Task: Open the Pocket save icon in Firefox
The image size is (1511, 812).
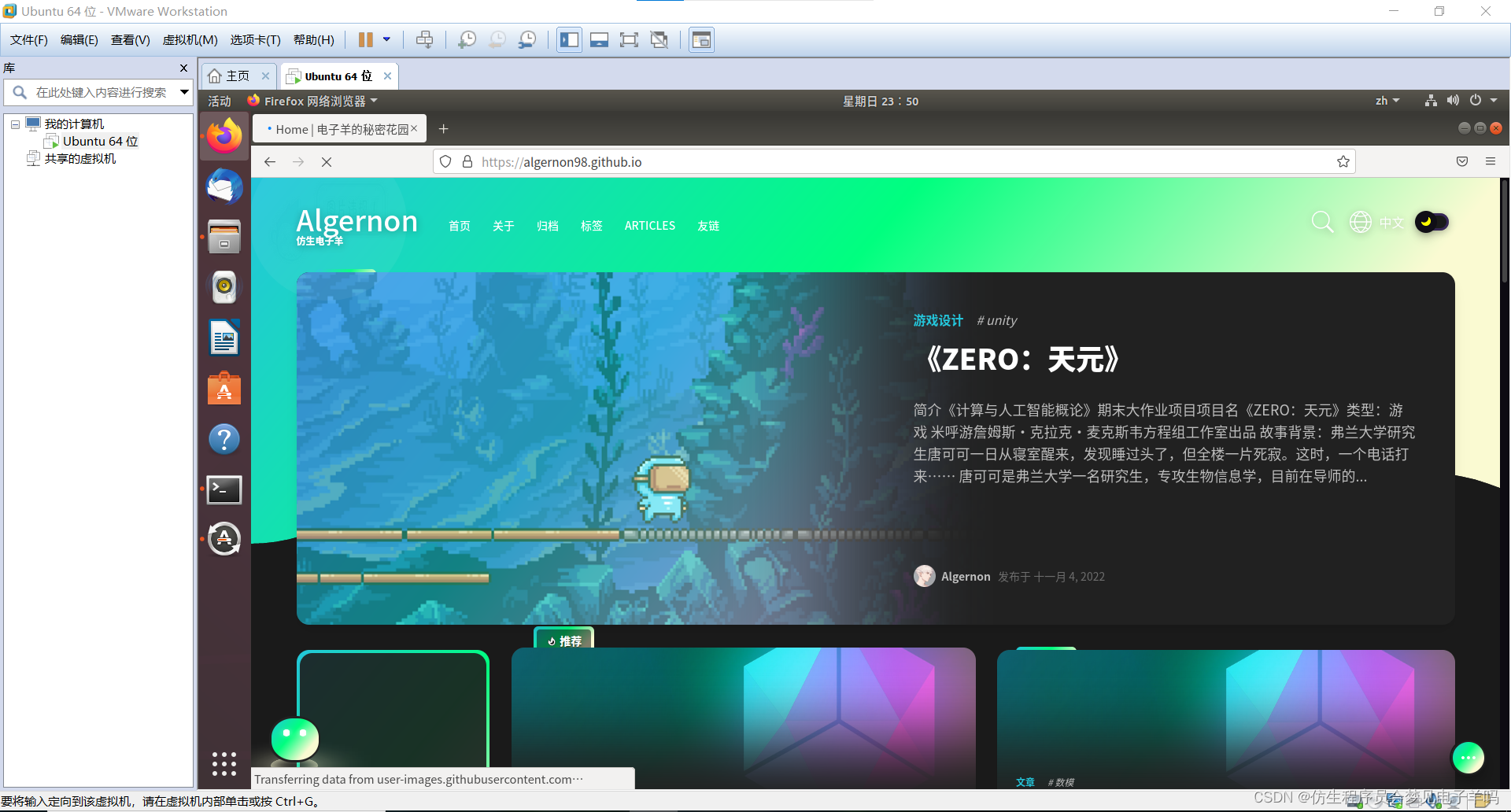Action: click(1462, 162)
